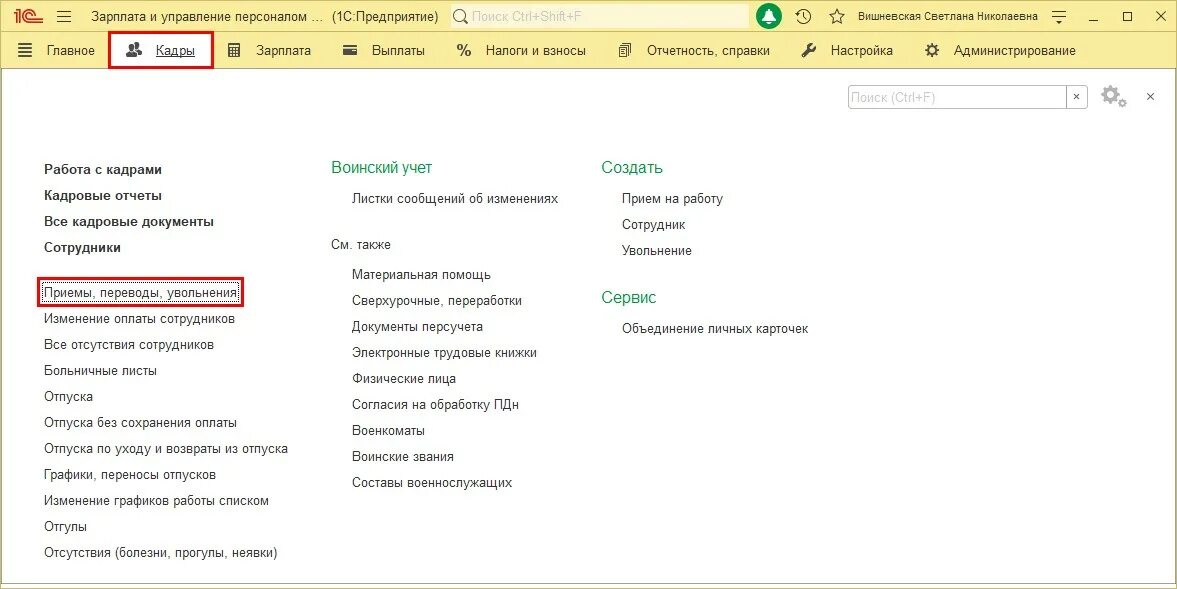Focus the menu search field Поиск (Ctrl+F)
This screenshot has width=1177, height=589.
click(957, 97)
